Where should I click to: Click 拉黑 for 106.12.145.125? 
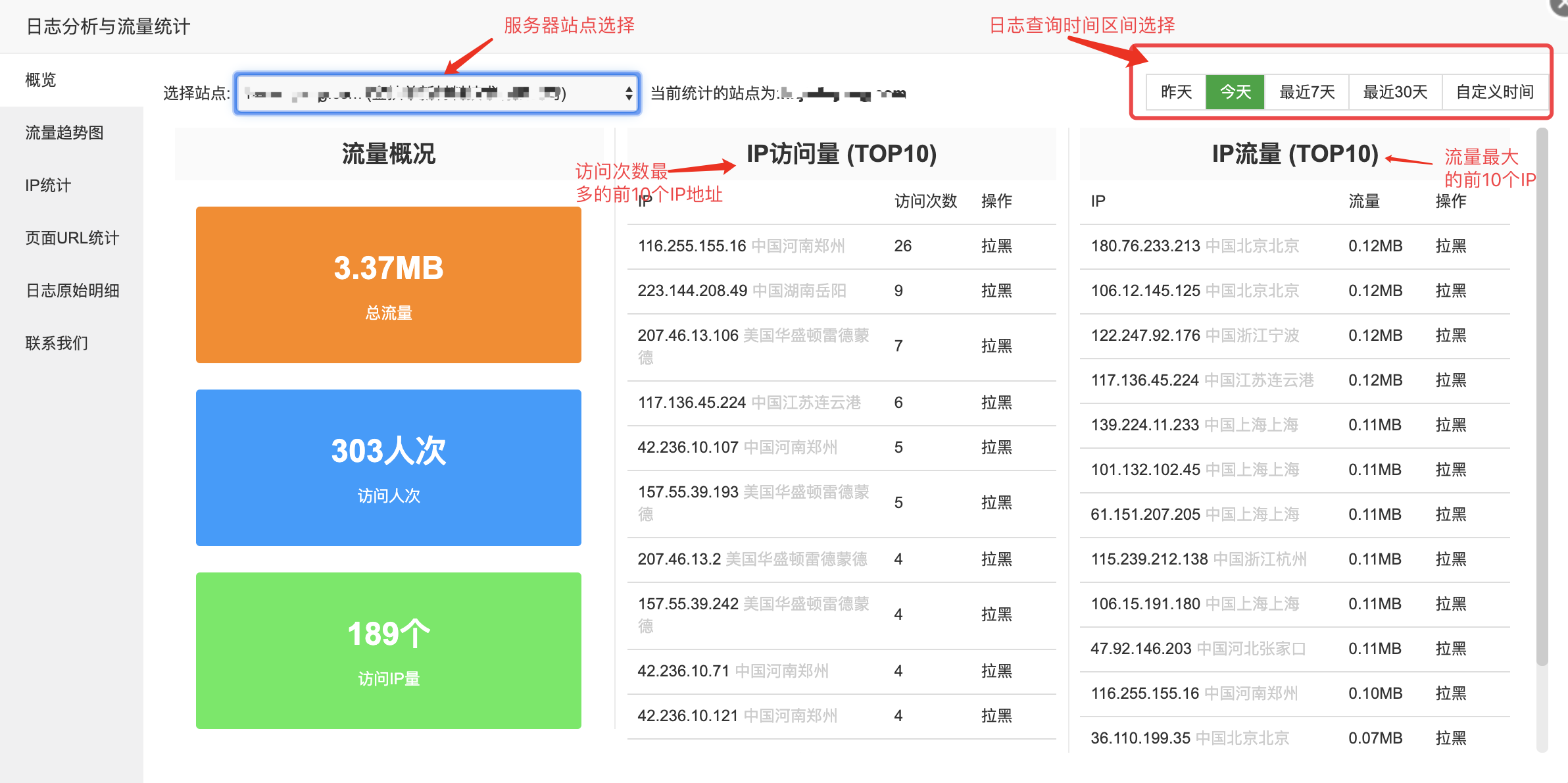[x=1451, y=291]
